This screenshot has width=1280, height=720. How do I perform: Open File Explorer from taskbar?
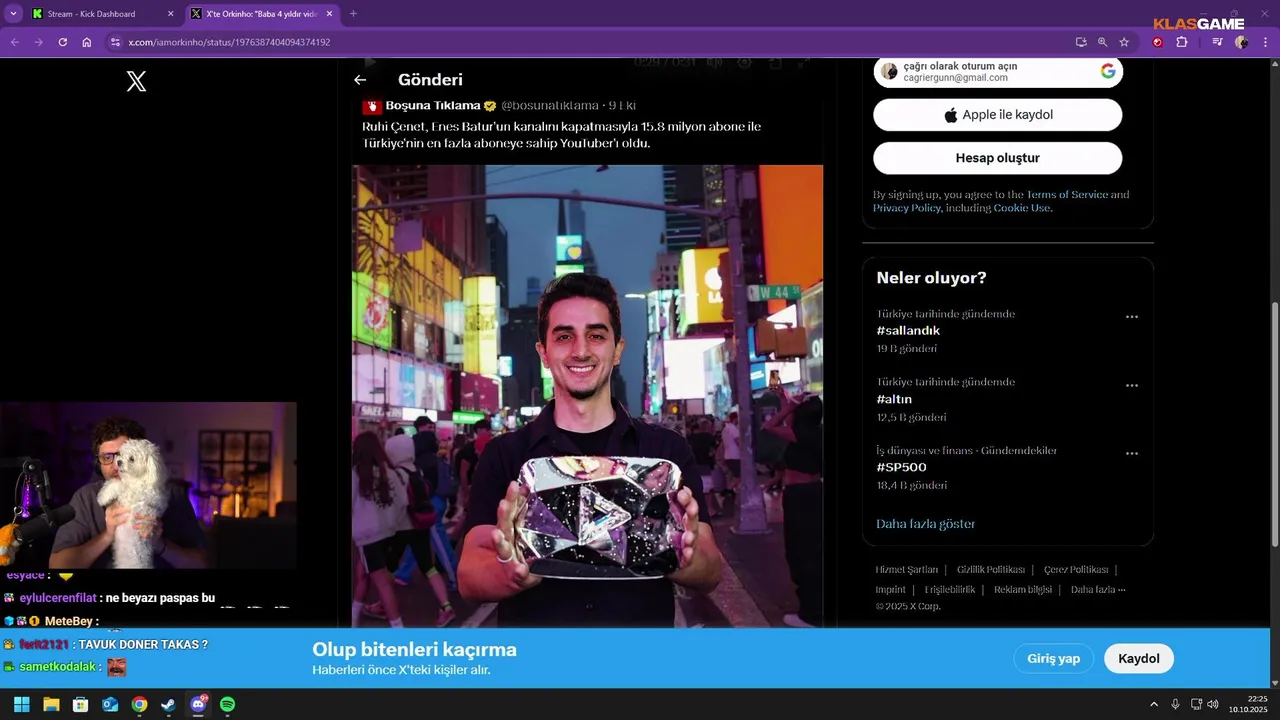tap(51, 705)
